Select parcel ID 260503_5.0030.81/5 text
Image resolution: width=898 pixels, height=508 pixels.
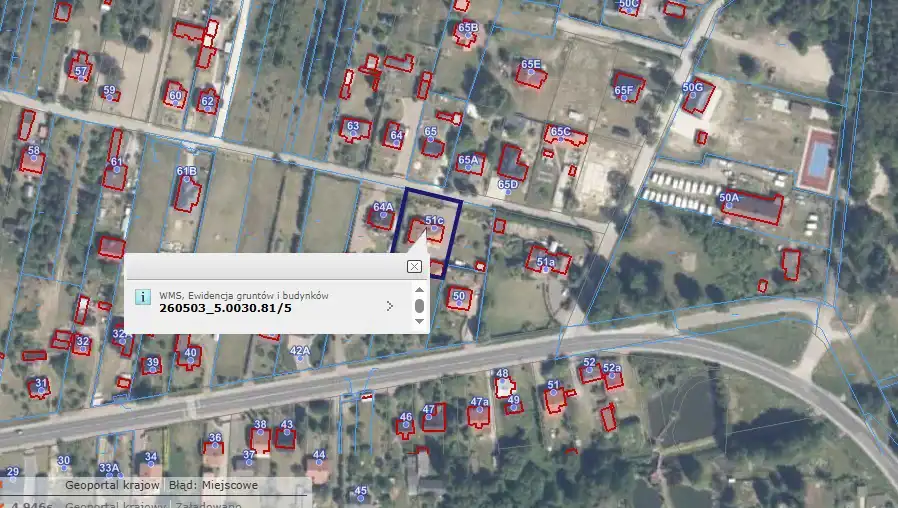[225, 308]
